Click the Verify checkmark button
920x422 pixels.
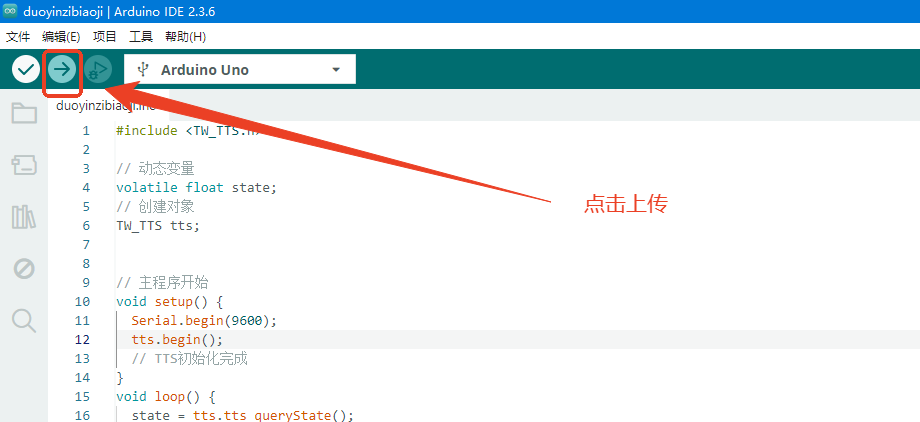point(25,70)
